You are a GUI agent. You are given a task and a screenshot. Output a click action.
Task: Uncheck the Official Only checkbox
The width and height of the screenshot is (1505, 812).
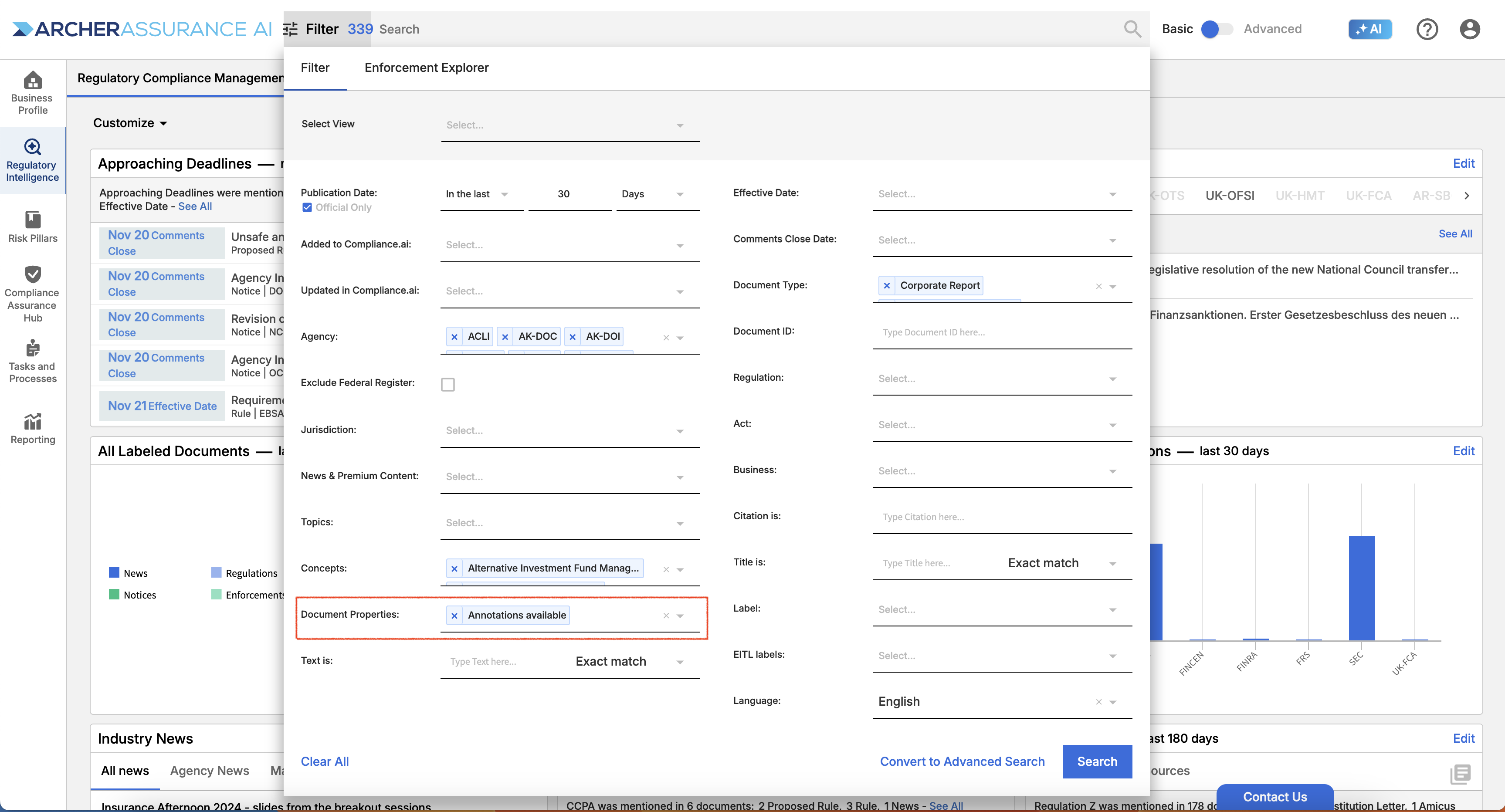[307, 207]
